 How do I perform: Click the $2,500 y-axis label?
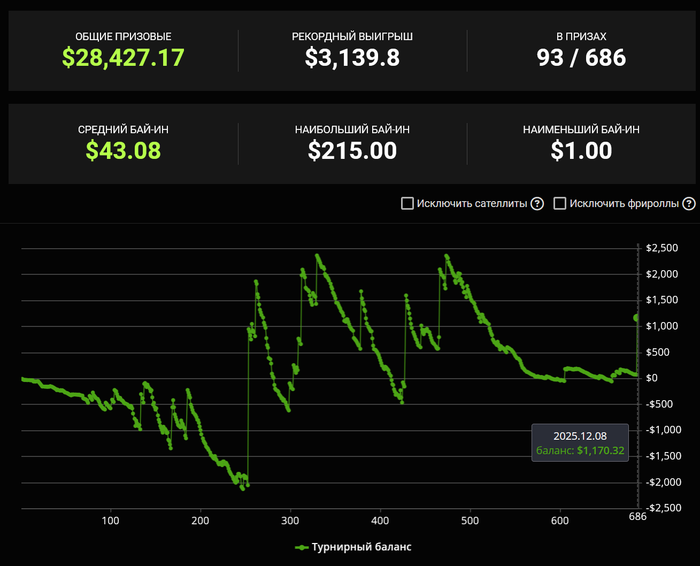click(x=662, y=248)
